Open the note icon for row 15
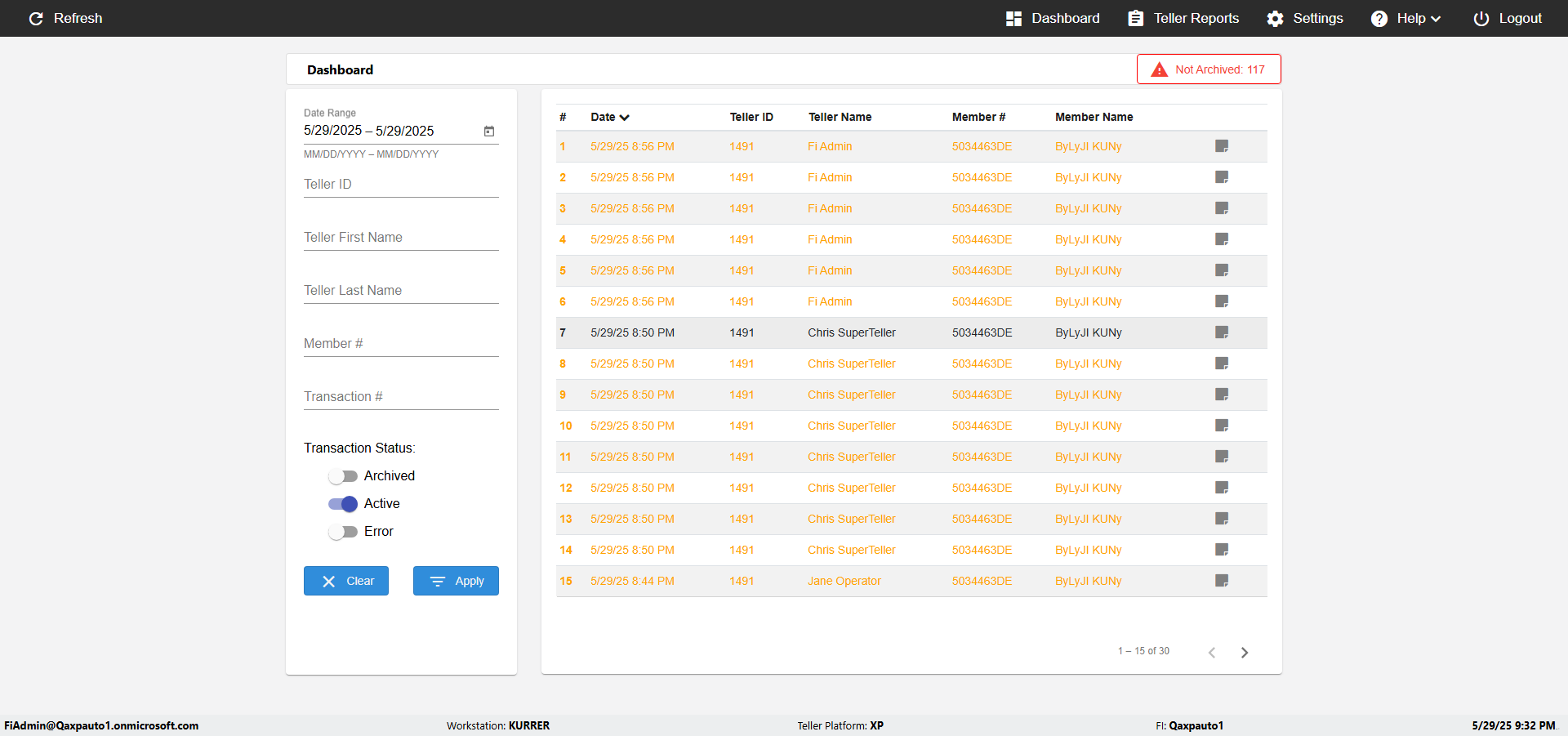This screenshot has width=1568, height=736. 1222,581
